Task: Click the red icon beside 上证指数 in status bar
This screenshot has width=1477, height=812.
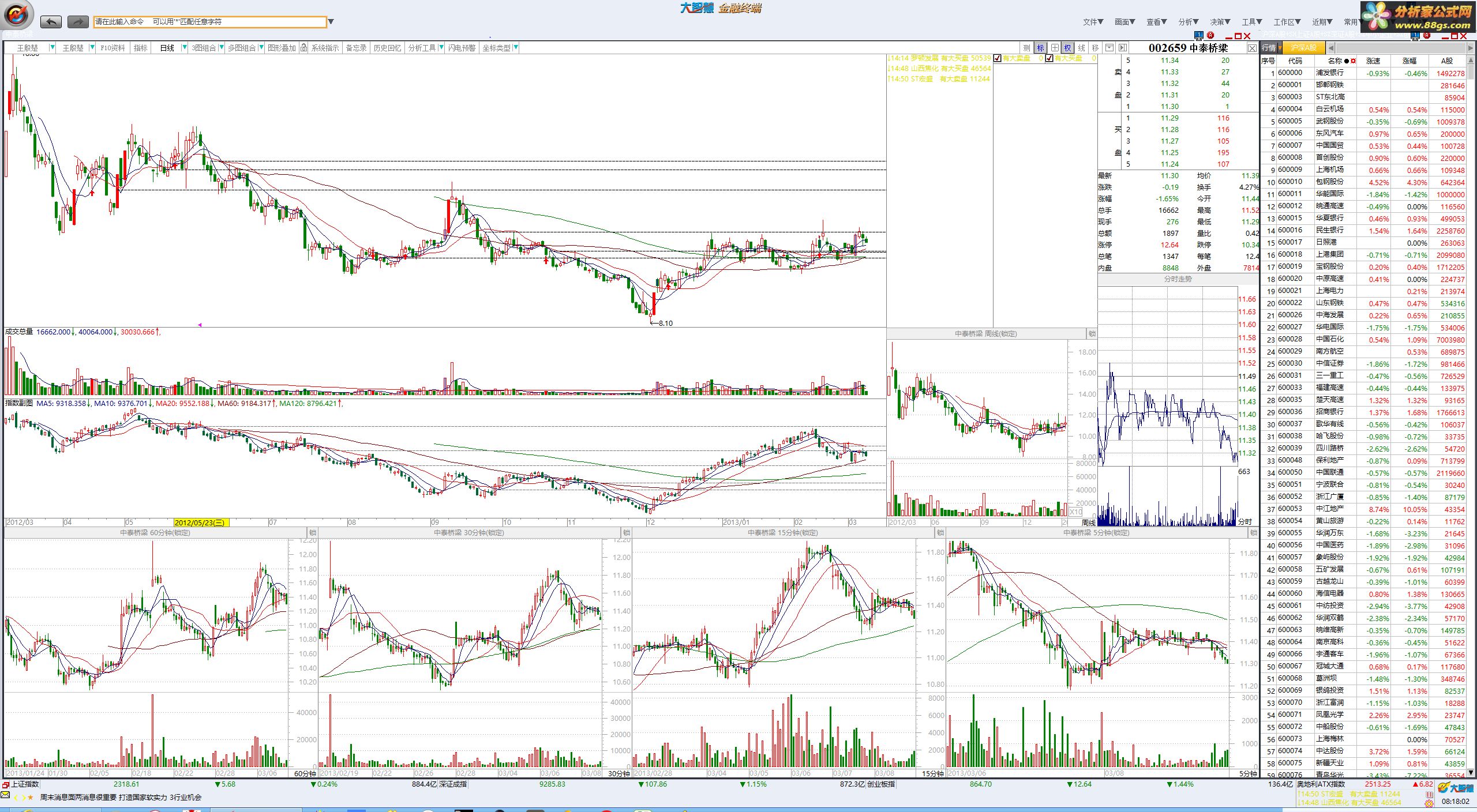Action: coord(6,784)
